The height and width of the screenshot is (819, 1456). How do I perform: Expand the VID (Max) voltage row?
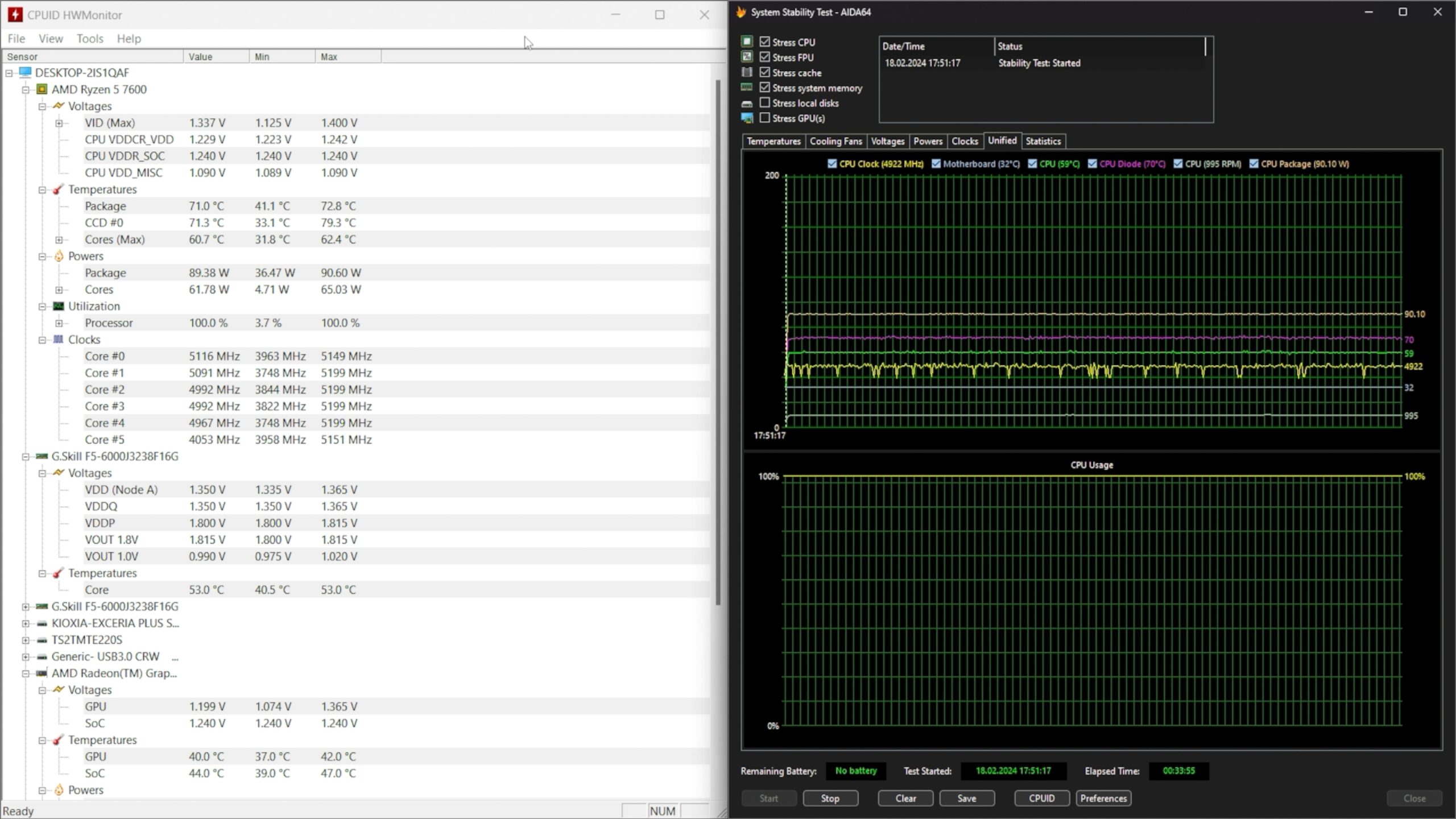click(x=59, y=123)
